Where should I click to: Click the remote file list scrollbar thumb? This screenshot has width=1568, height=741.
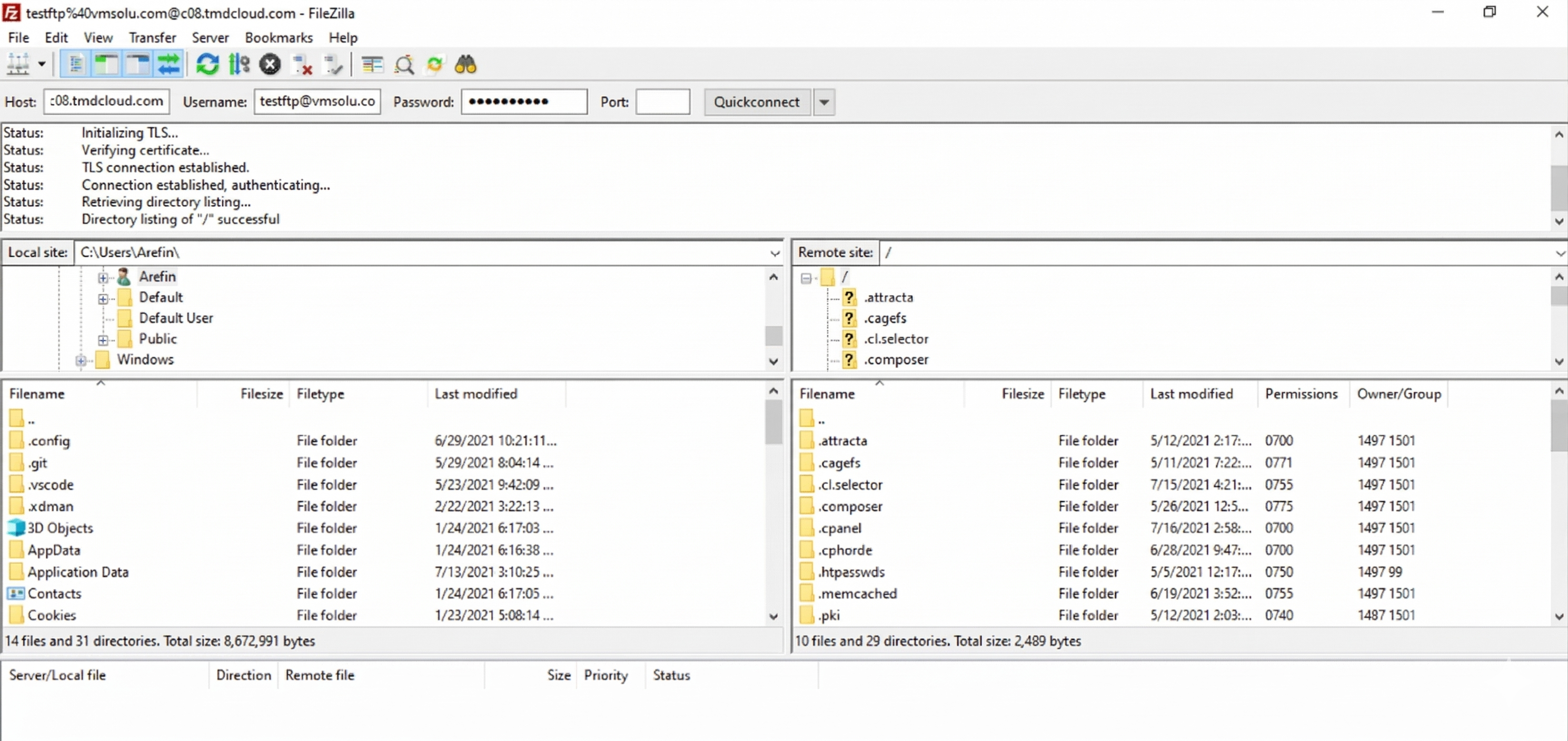click(1559, 425)
